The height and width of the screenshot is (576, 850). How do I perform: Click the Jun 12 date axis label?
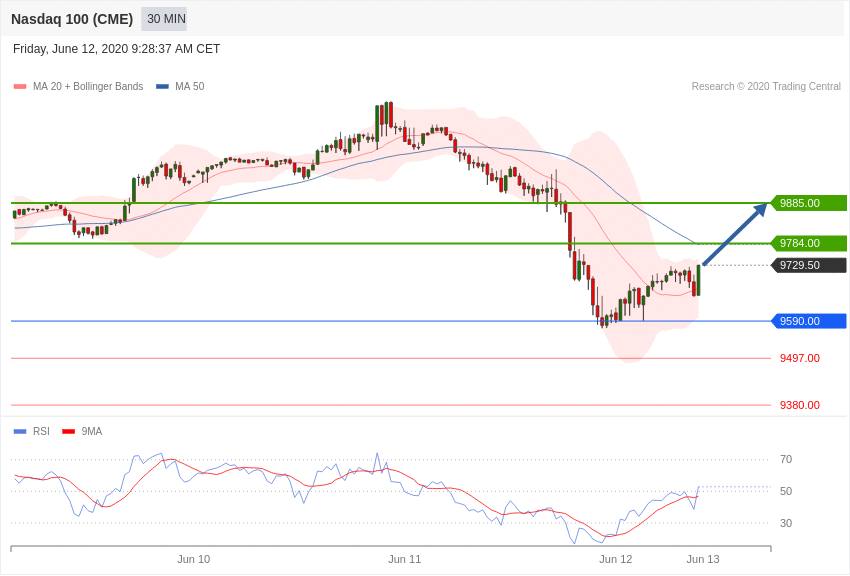[616, 559]
